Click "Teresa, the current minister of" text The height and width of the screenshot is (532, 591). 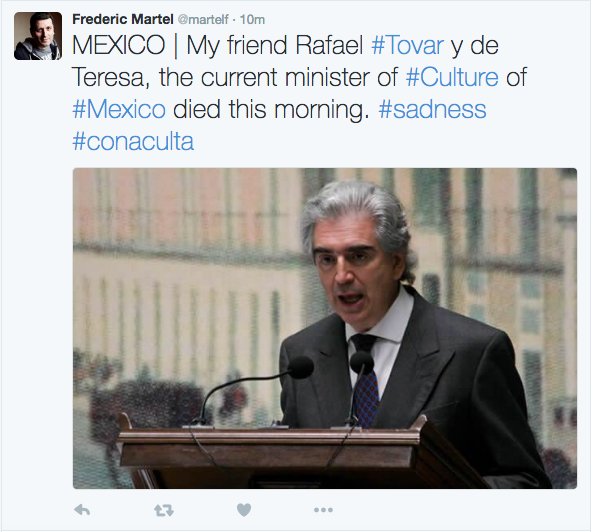click(x=235, y=77)
